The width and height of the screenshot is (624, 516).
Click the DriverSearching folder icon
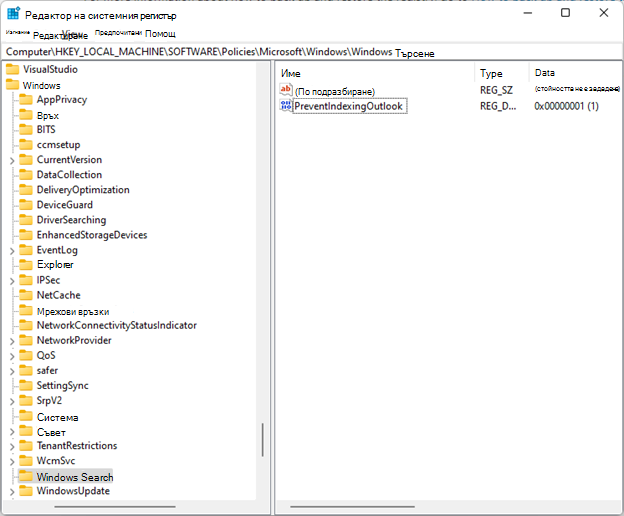(x=26, y=220)
